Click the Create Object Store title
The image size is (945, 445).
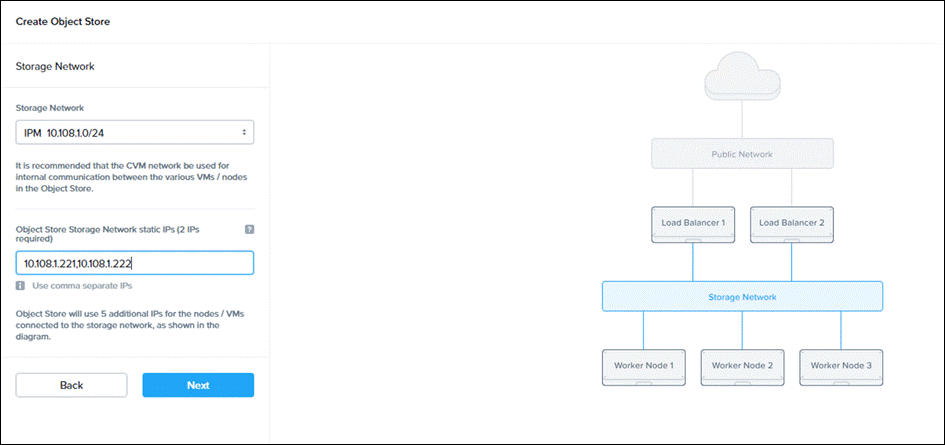(x=63, y=22)
